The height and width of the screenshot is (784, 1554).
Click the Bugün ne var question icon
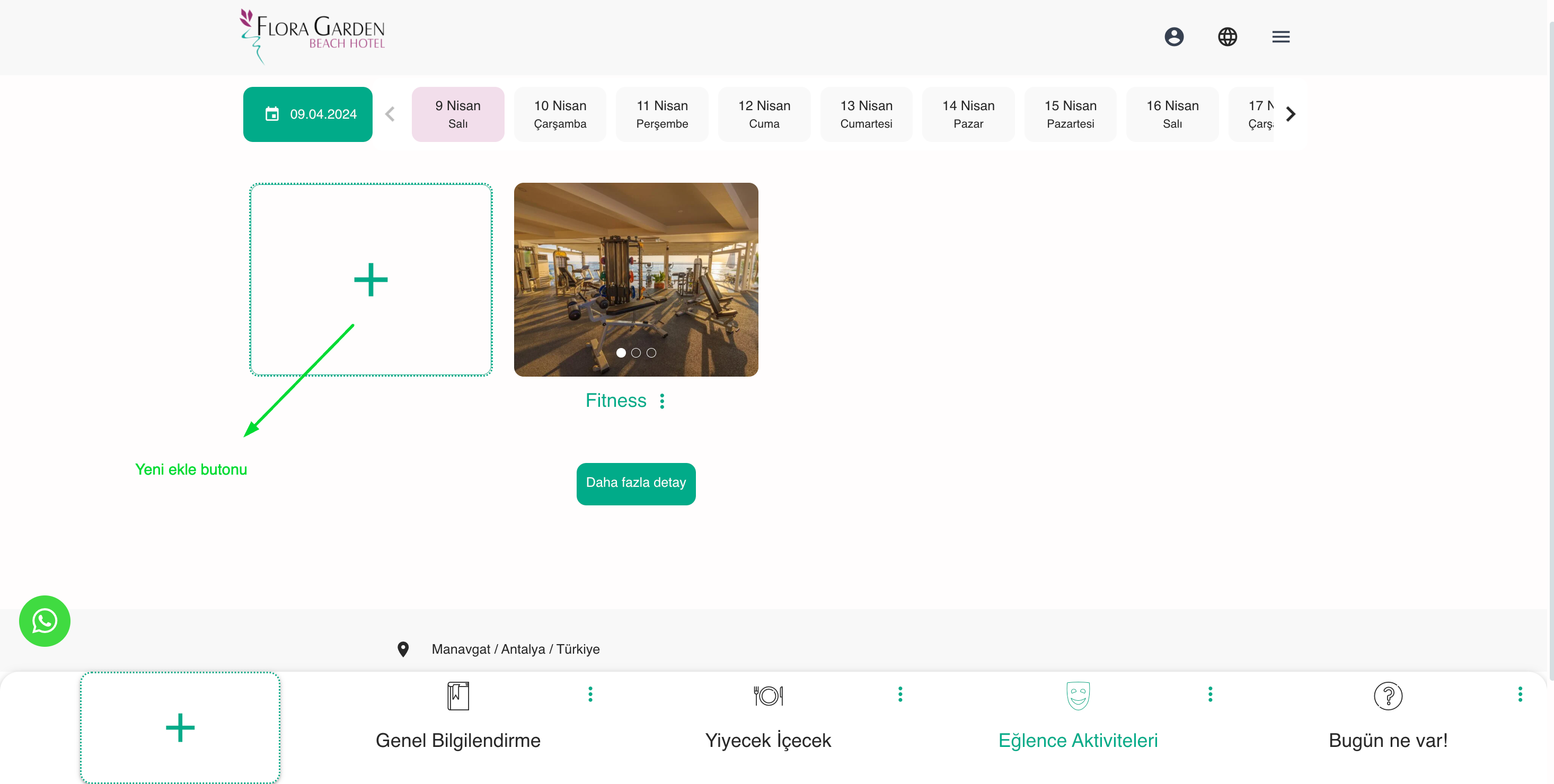point(1388,696)
